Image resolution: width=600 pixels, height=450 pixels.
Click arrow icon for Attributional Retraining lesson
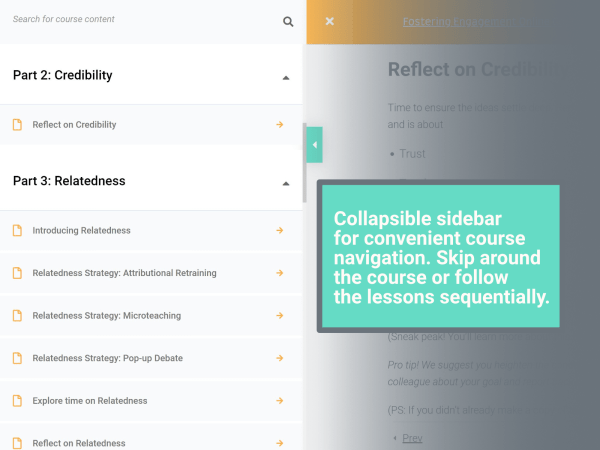280,273
